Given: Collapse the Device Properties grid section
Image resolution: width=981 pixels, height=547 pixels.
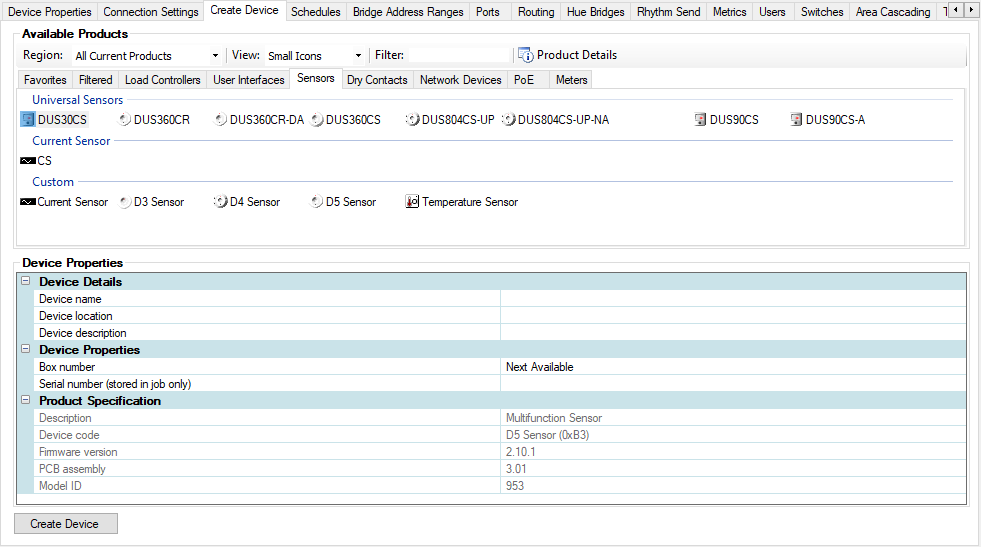Looking at the screenshot, I should tap(26, 349).
